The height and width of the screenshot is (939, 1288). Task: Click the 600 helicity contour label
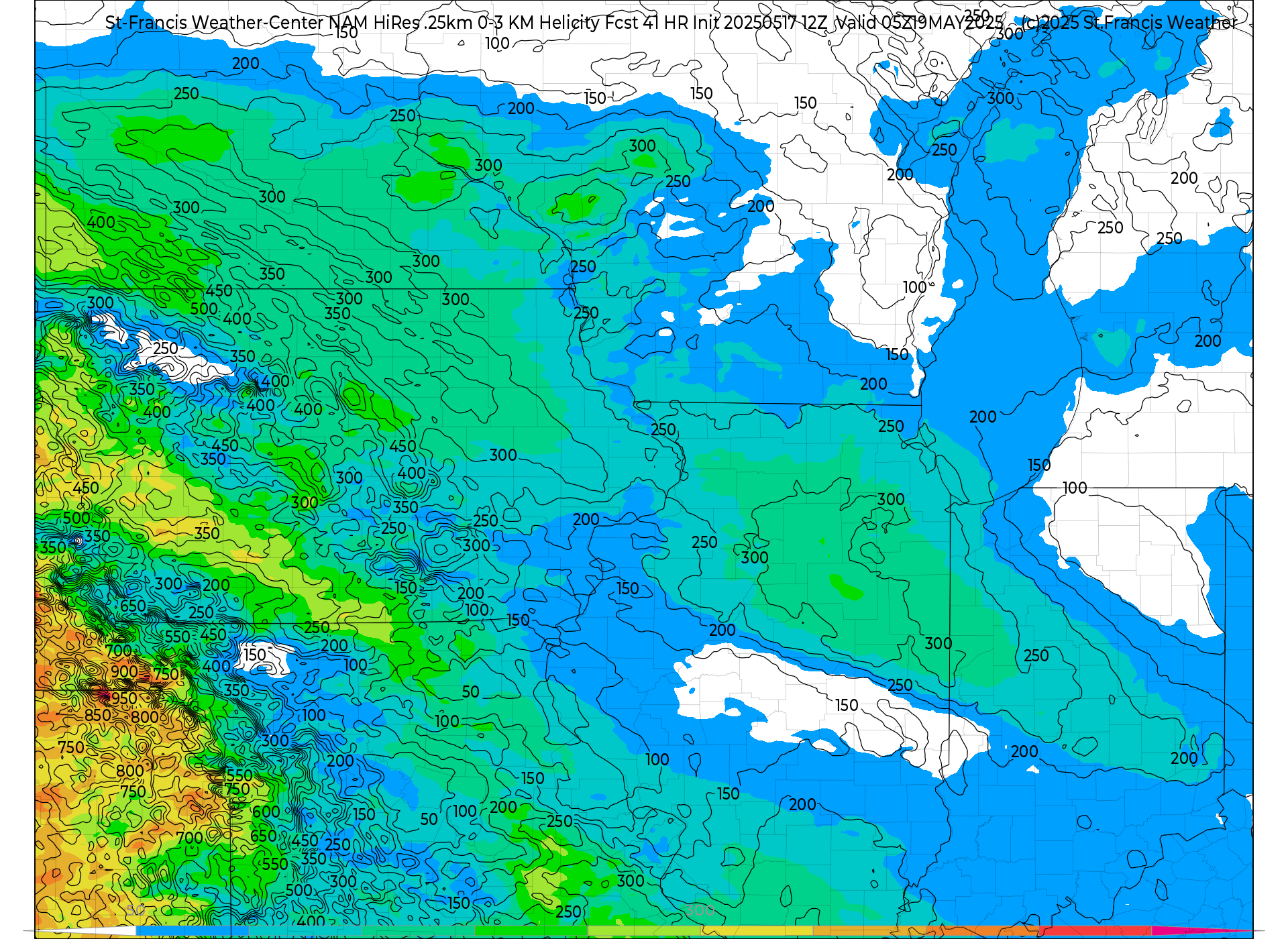pyautogui.click(x=266, y=812)
